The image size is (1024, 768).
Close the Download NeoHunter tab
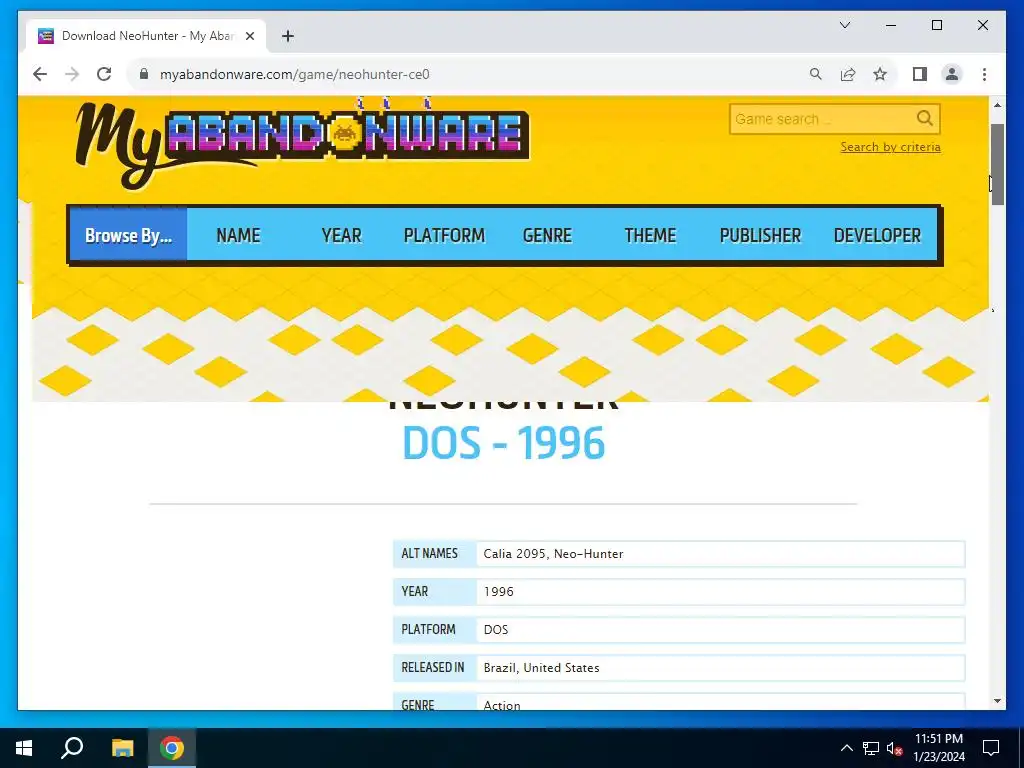pyautogui.click(x=249, y=36)
